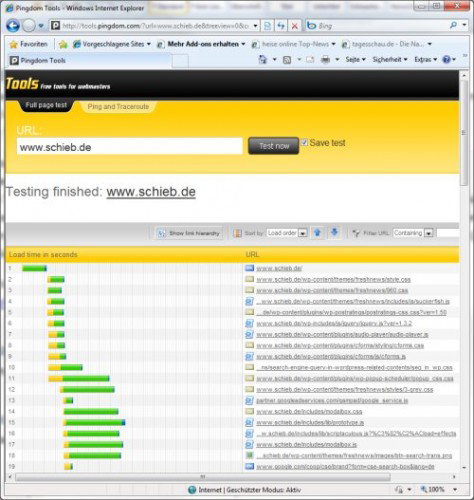Click the browser Back arrow button
The image size is (474, 500).
coord(13,25)
